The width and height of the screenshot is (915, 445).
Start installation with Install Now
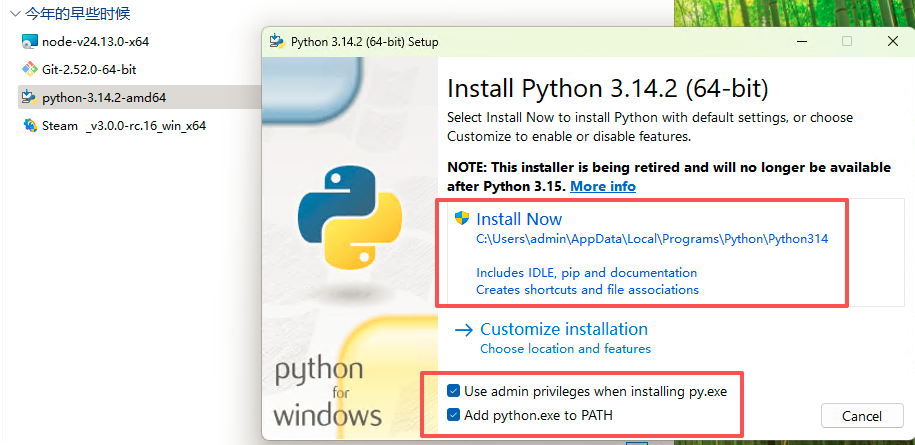519,219
